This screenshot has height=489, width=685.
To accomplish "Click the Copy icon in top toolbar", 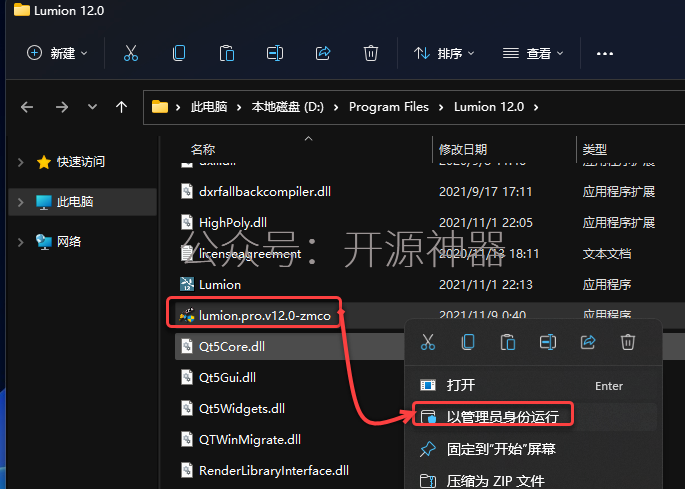I will 179,53.
